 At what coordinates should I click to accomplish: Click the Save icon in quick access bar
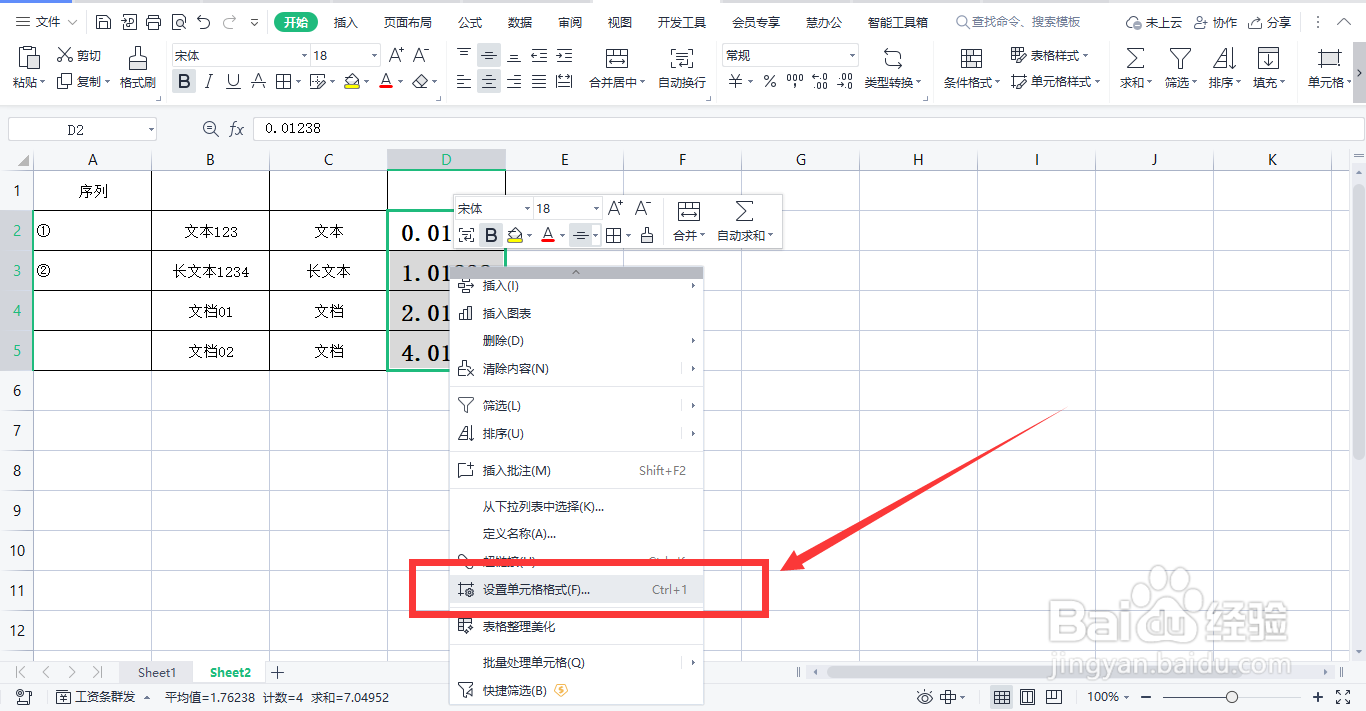(104, 22)
